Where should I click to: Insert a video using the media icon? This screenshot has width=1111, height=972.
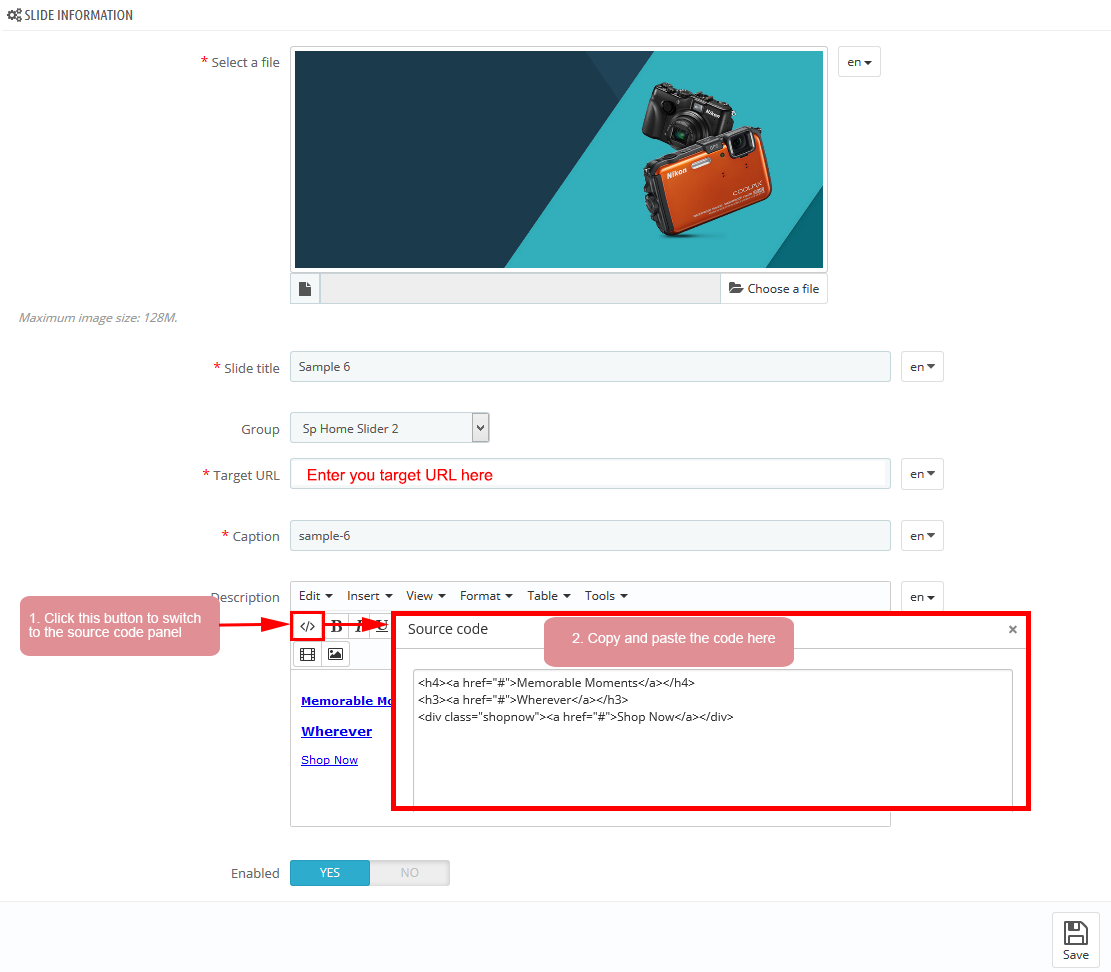(x=308, y=654)
